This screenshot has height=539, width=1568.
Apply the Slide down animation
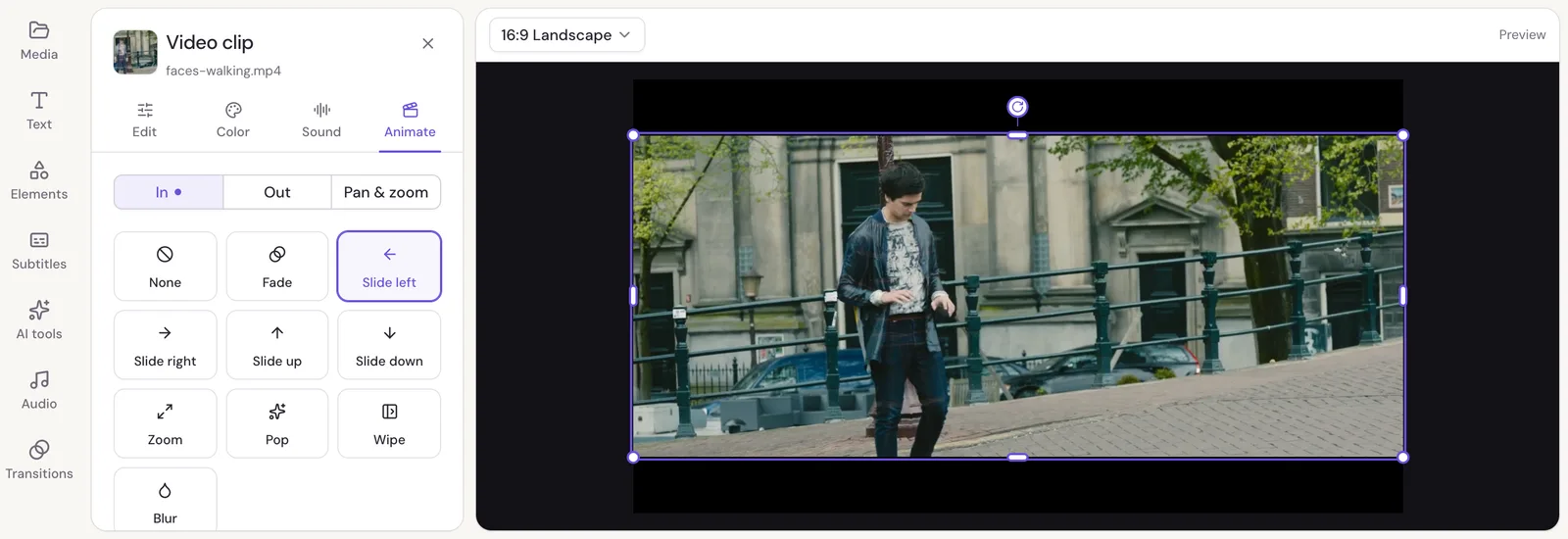(389, 345)
